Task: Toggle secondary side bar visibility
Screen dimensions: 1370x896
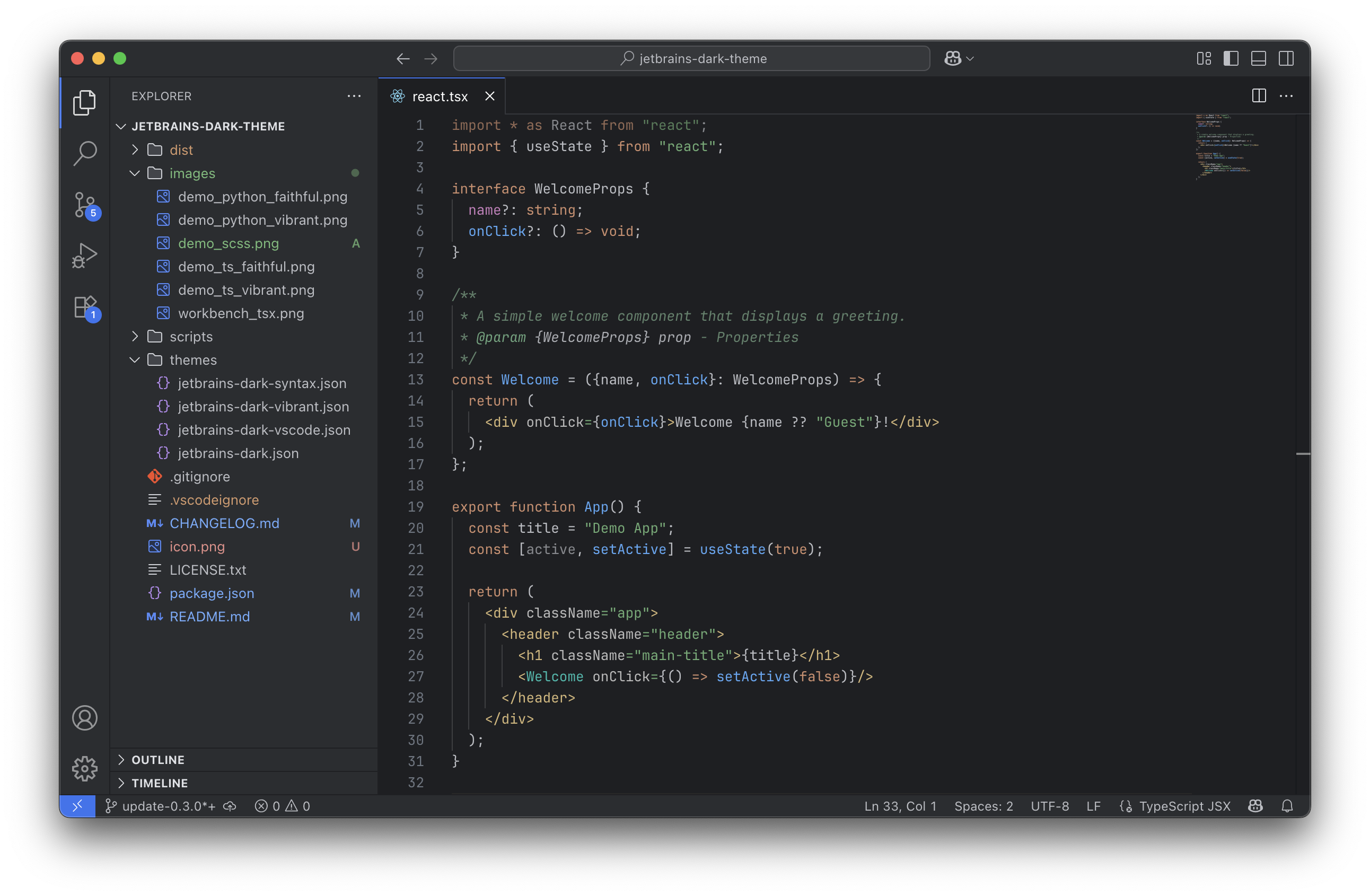Action: click(x=1286, y=59)
